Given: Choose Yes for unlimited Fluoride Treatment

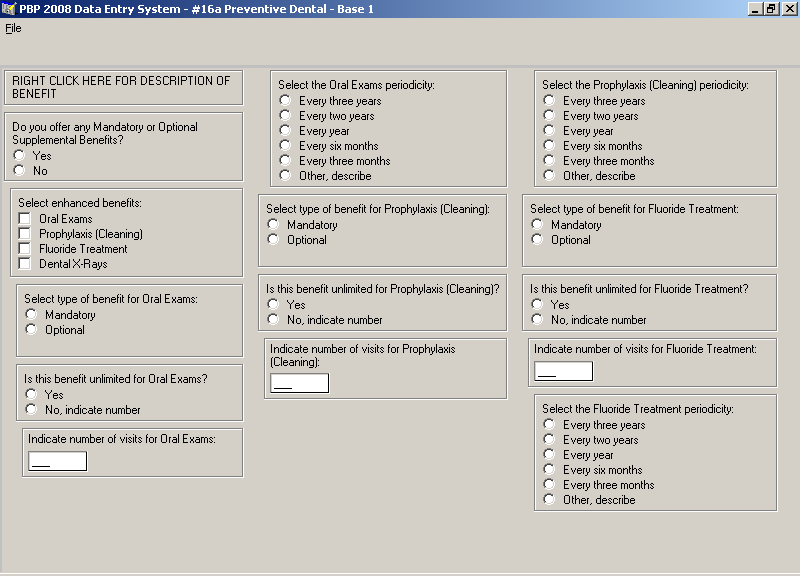Looking at the screenshot, I should pyautogui.click(x=537, y=305).
